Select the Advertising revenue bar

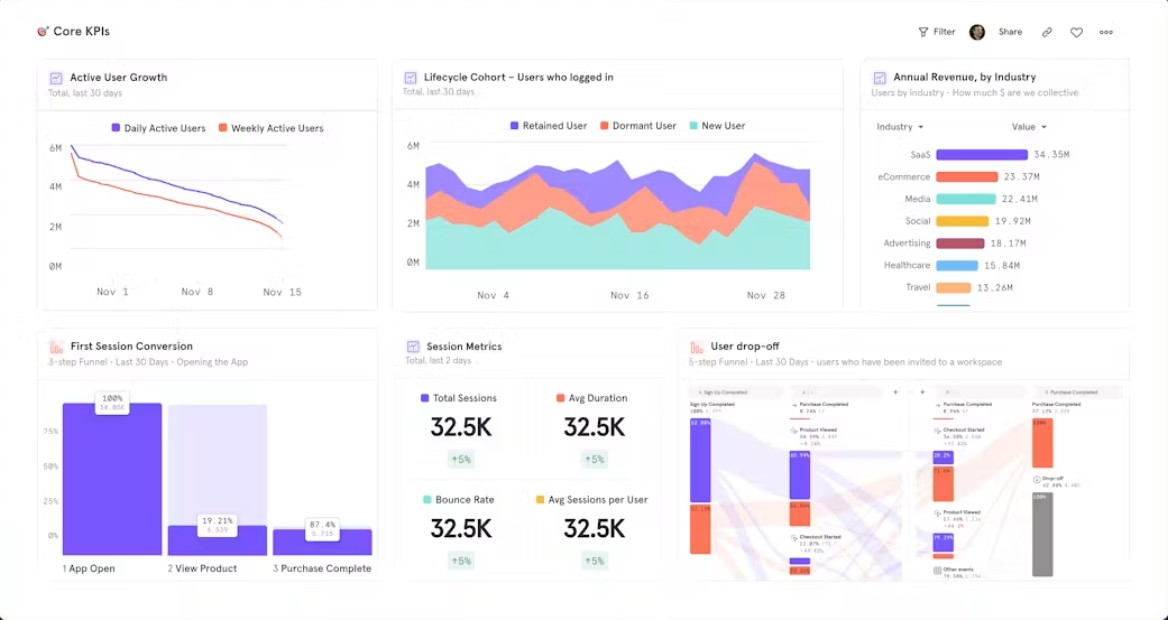(x=960, y=244)
